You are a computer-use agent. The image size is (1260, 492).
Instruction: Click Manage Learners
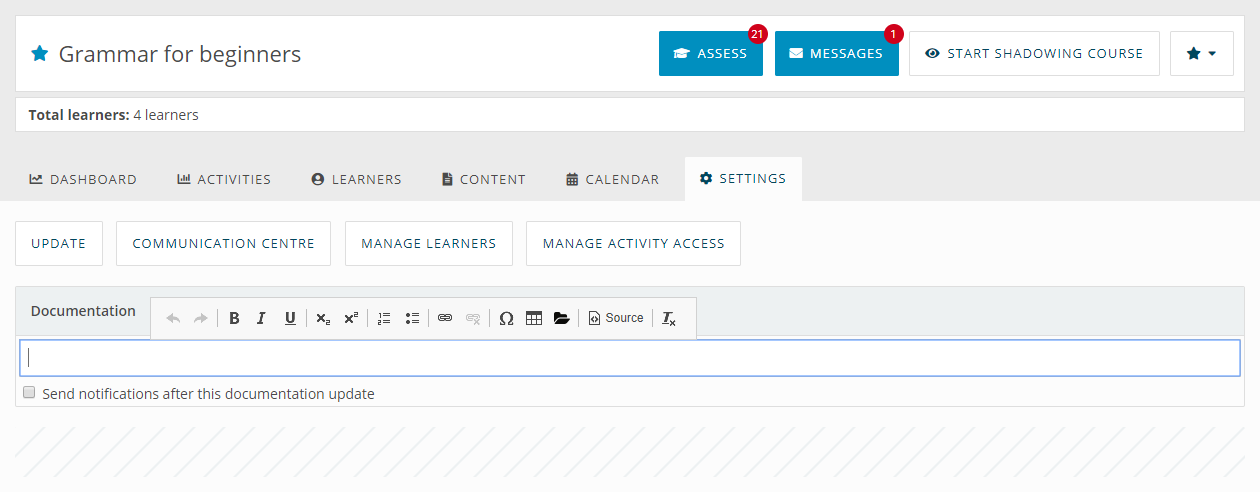coord(429,243)
